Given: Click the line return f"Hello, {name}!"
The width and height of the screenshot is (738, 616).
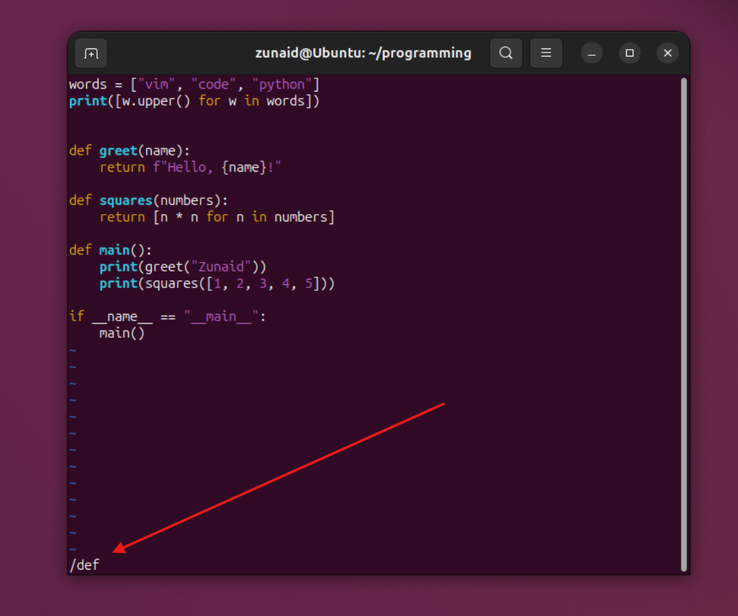Looking at the screenshot, I should pos(190,167).
